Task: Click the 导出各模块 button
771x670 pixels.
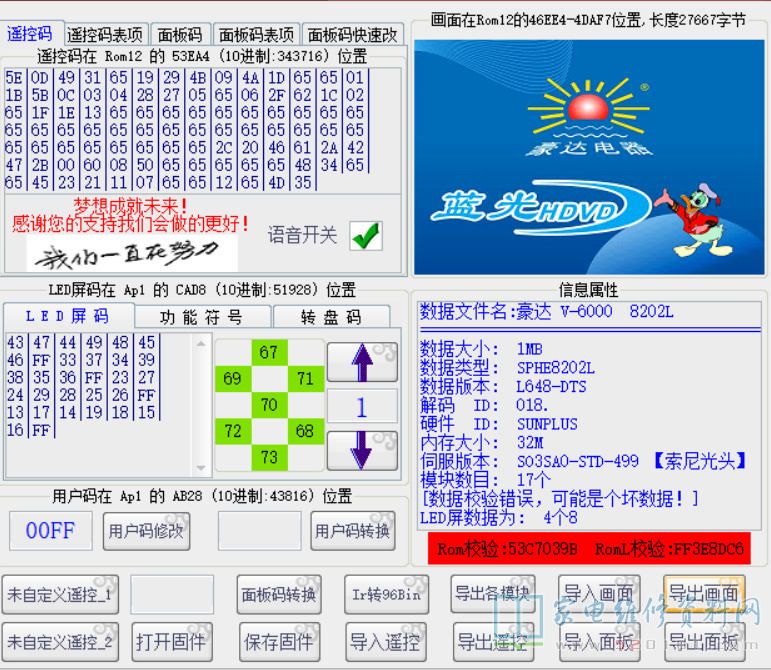Action: 493,594
